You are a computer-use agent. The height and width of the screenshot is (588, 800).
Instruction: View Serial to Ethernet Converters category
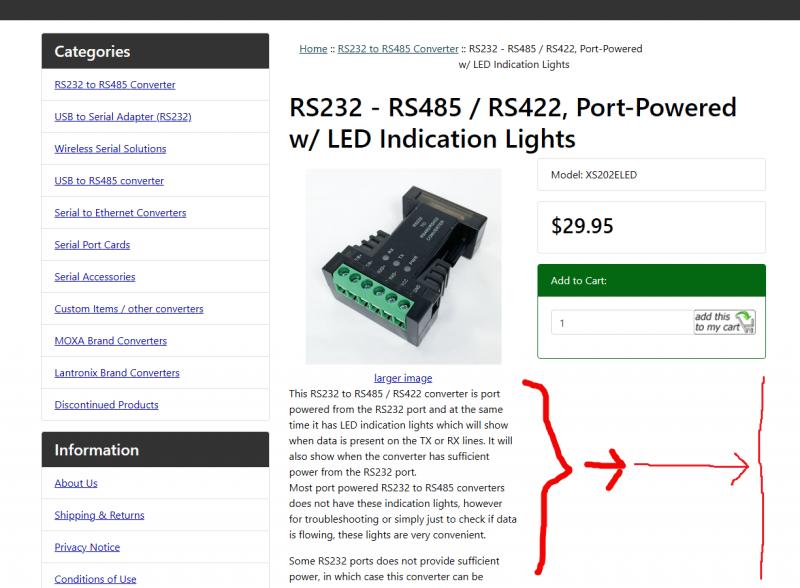tap(120, 213)
